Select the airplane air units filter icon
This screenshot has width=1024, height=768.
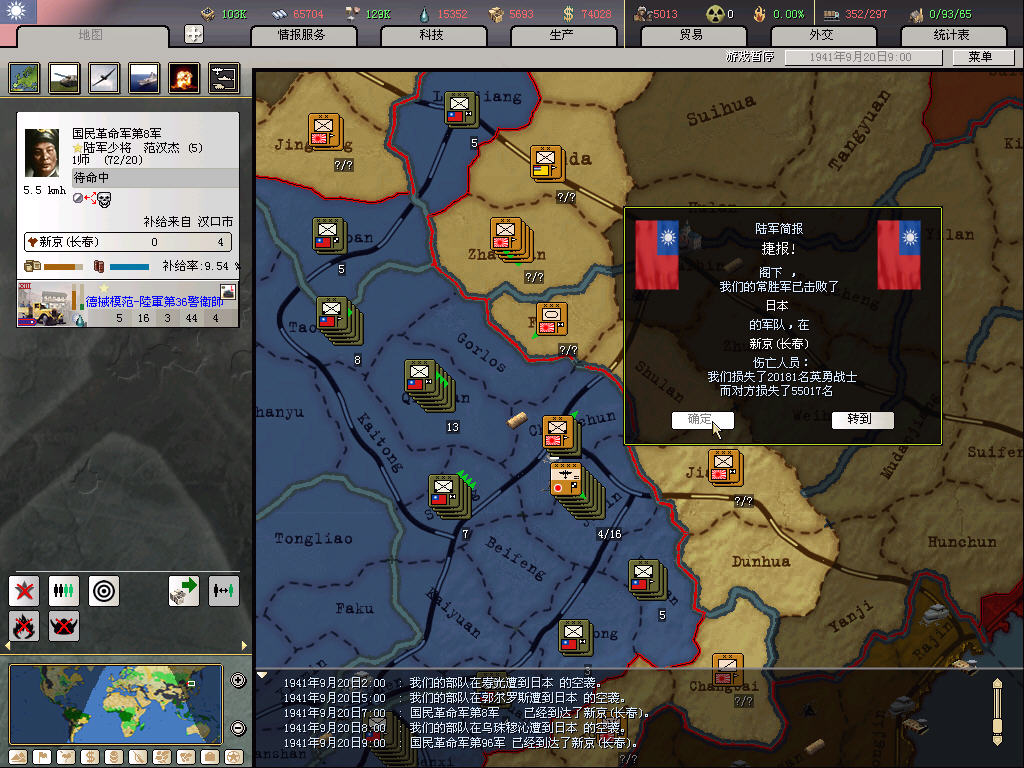click(104, 77)
